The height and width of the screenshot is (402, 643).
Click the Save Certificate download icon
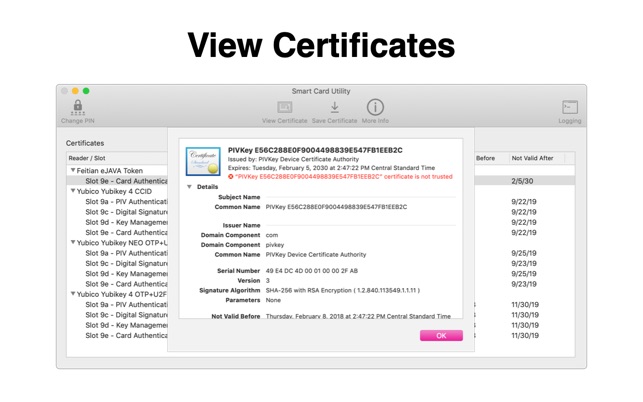pyautogui.click(x=335, y=107)
